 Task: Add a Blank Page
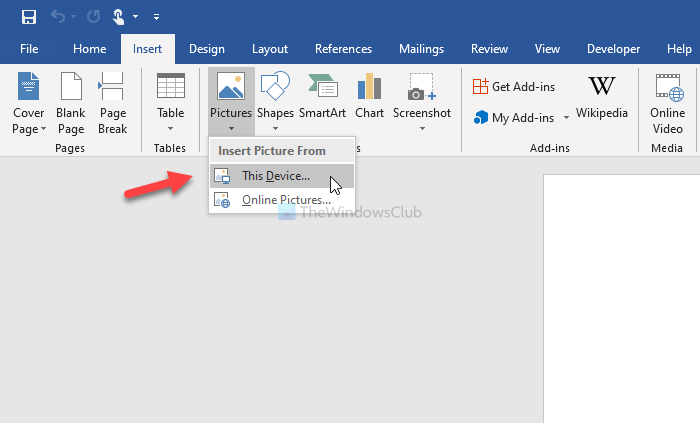coord(70,104)
